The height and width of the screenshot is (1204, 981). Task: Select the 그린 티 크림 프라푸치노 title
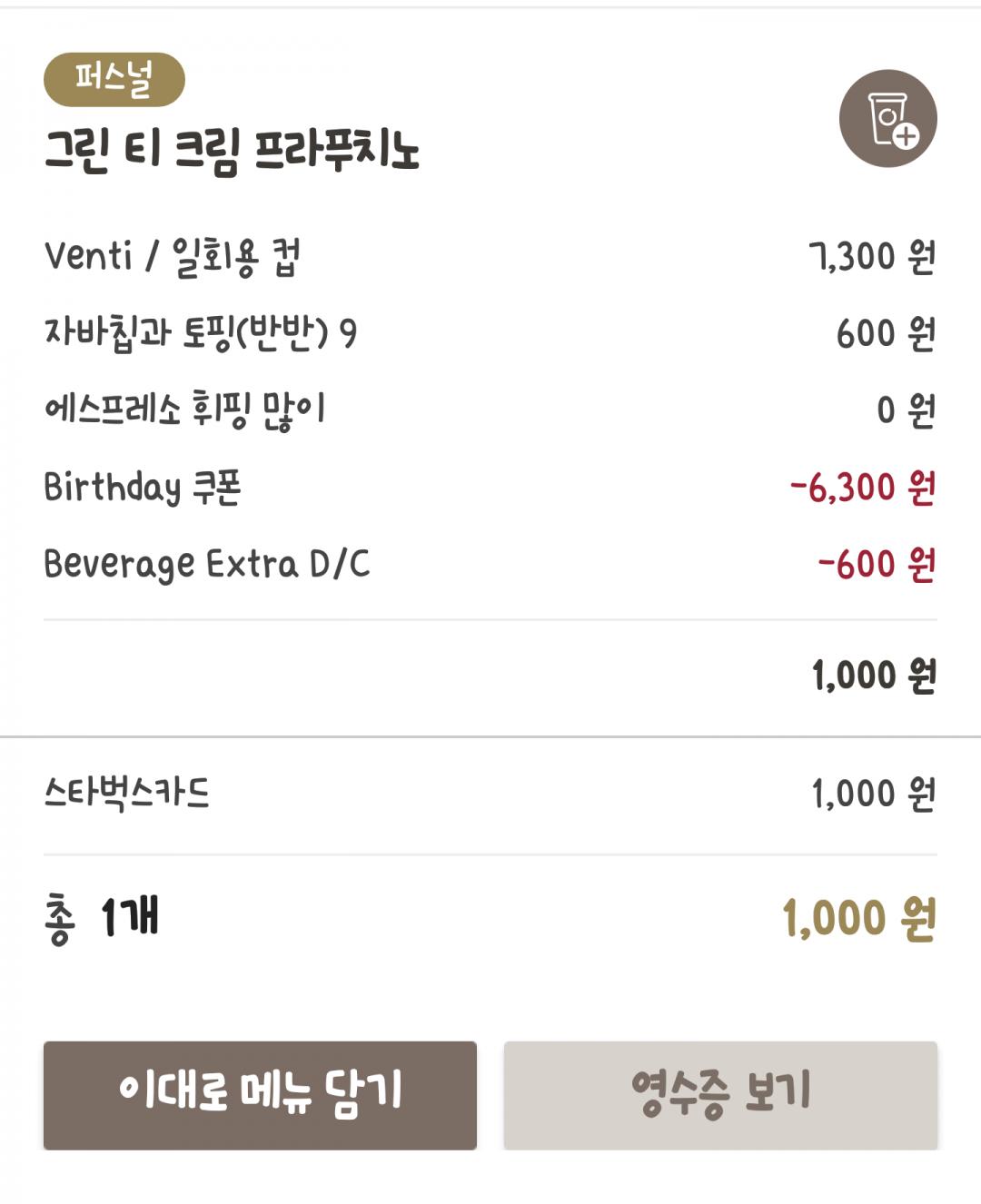[x=232, y=151]
